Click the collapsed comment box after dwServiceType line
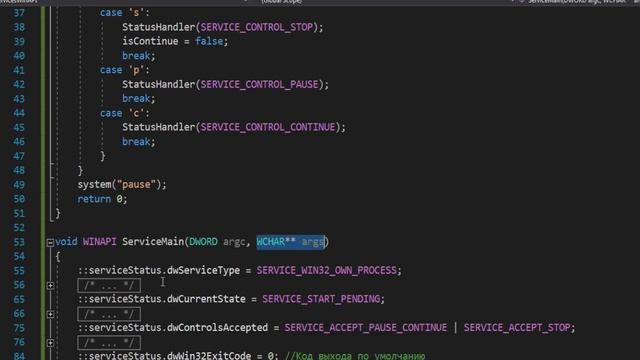Viewport: 640px width, 360px height. (109, 285)
